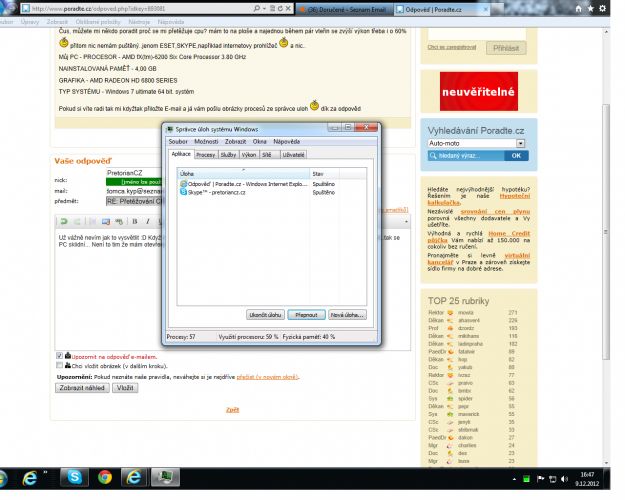Click the Vložit submit button

pos(125,388)
